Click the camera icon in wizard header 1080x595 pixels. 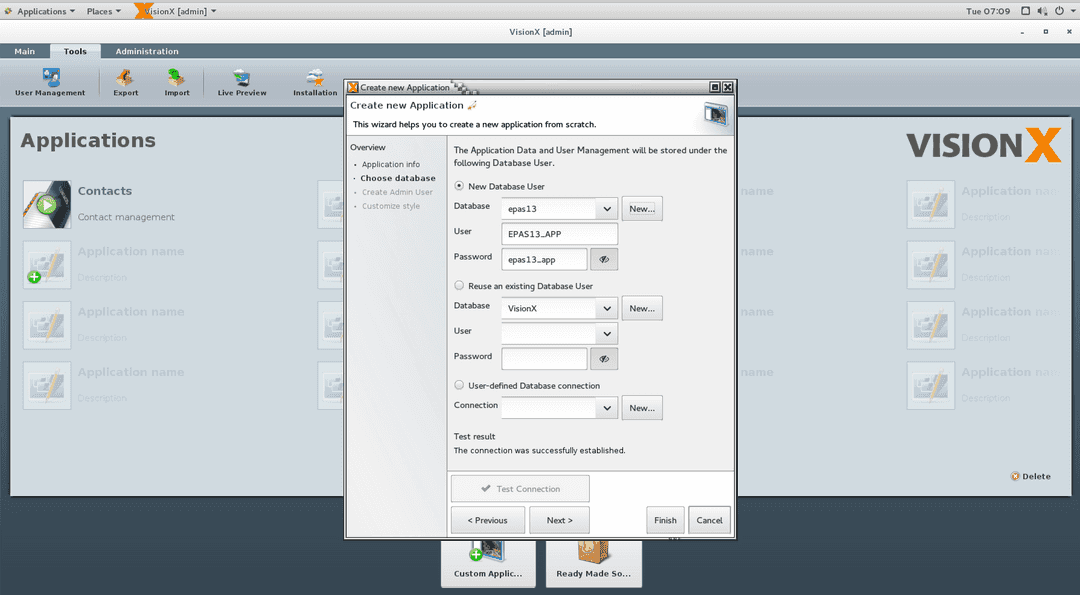pyautogui.click(x=715, y=113)
